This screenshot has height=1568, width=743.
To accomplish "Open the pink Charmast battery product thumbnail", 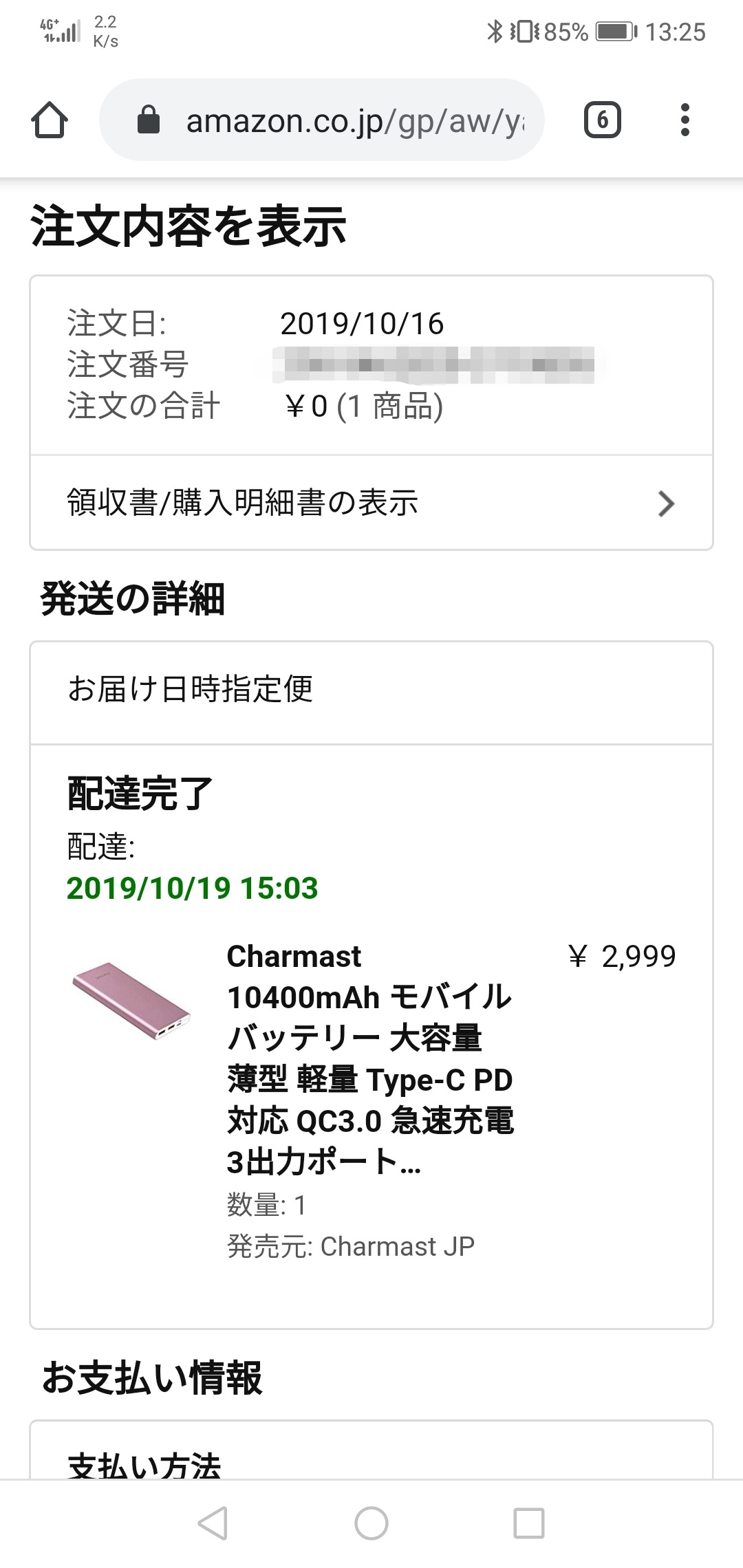I will tap(132, 1000).
